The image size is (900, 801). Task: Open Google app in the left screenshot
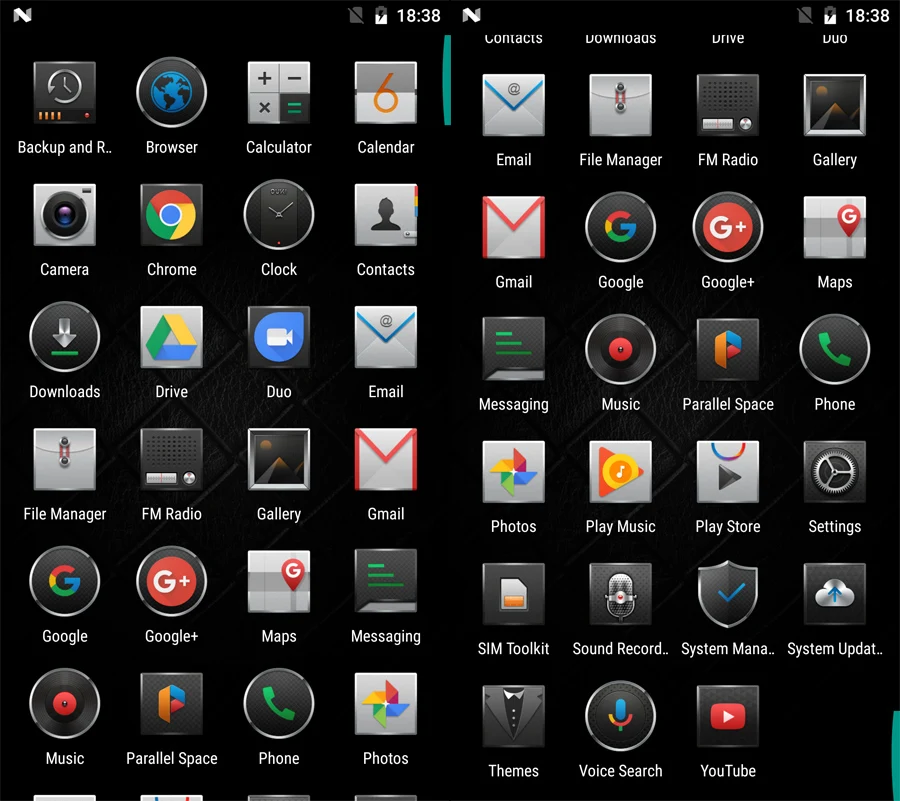click(64, 581)
